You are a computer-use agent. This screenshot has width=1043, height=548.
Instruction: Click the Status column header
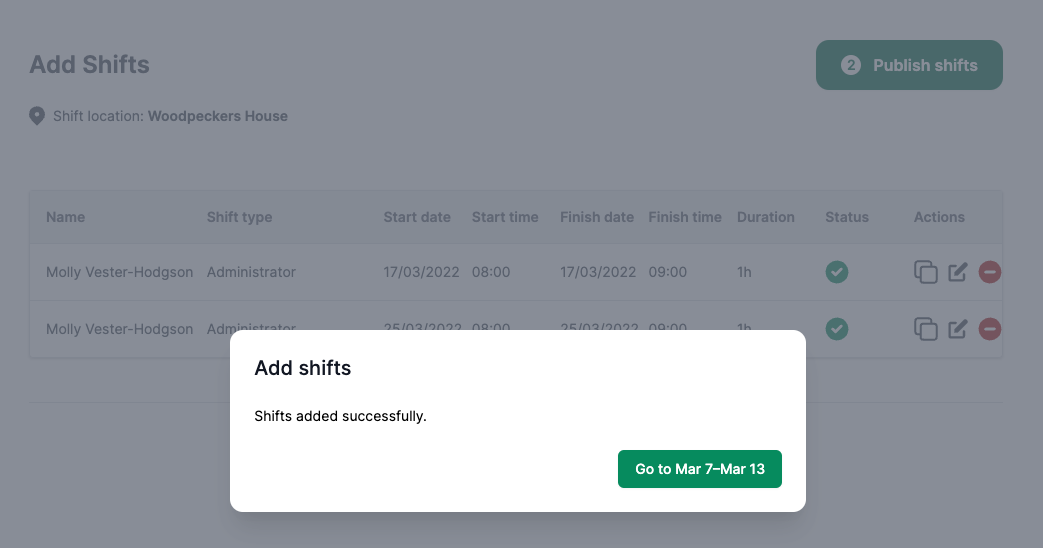tap(847, 217)
